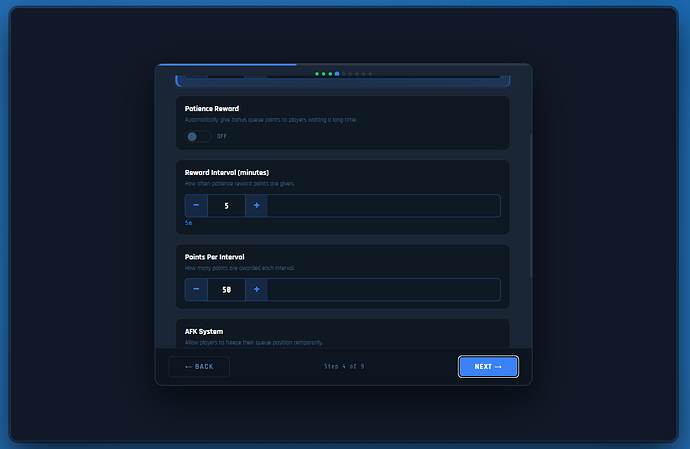Select the 'Step 4 of 9' text

point(344,366)
